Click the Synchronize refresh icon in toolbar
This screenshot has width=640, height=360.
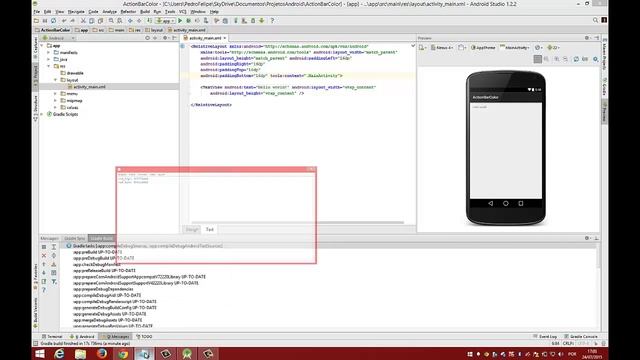[53, 20]
